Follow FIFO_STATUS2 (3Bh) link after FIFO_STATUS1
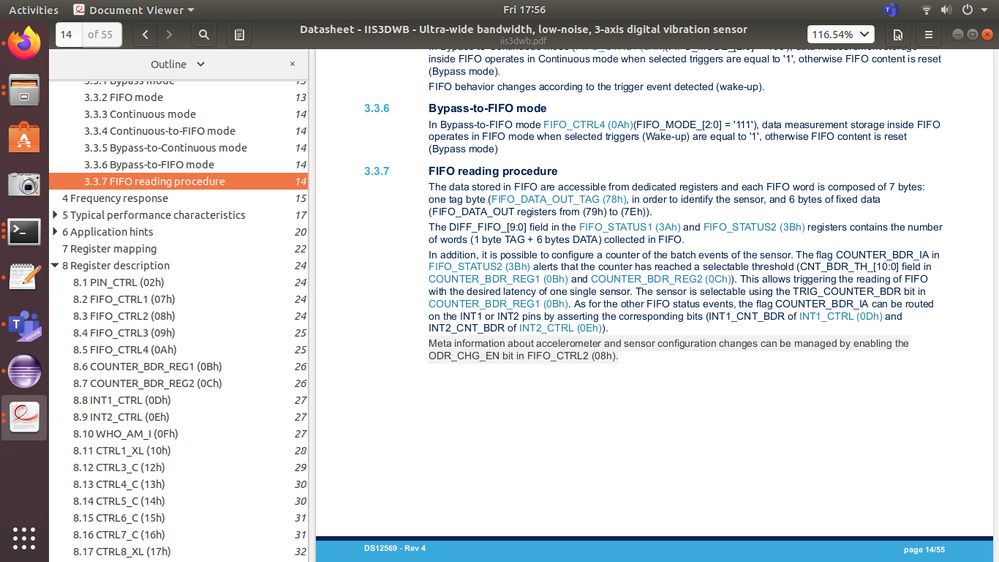 tap(754, 227)
